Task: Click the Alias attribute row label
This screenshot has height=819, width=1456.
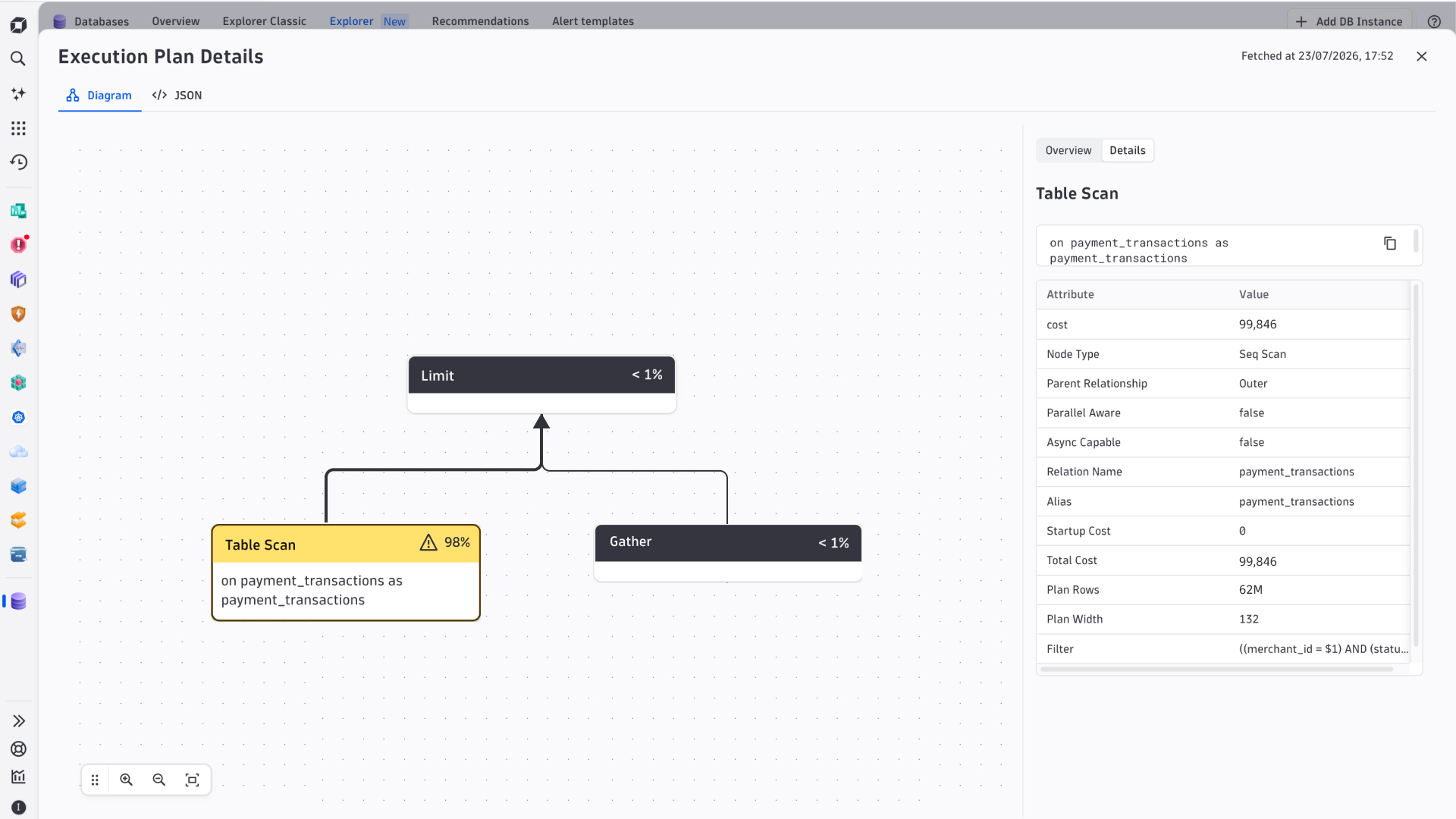Action: [x=1059, y=501]
